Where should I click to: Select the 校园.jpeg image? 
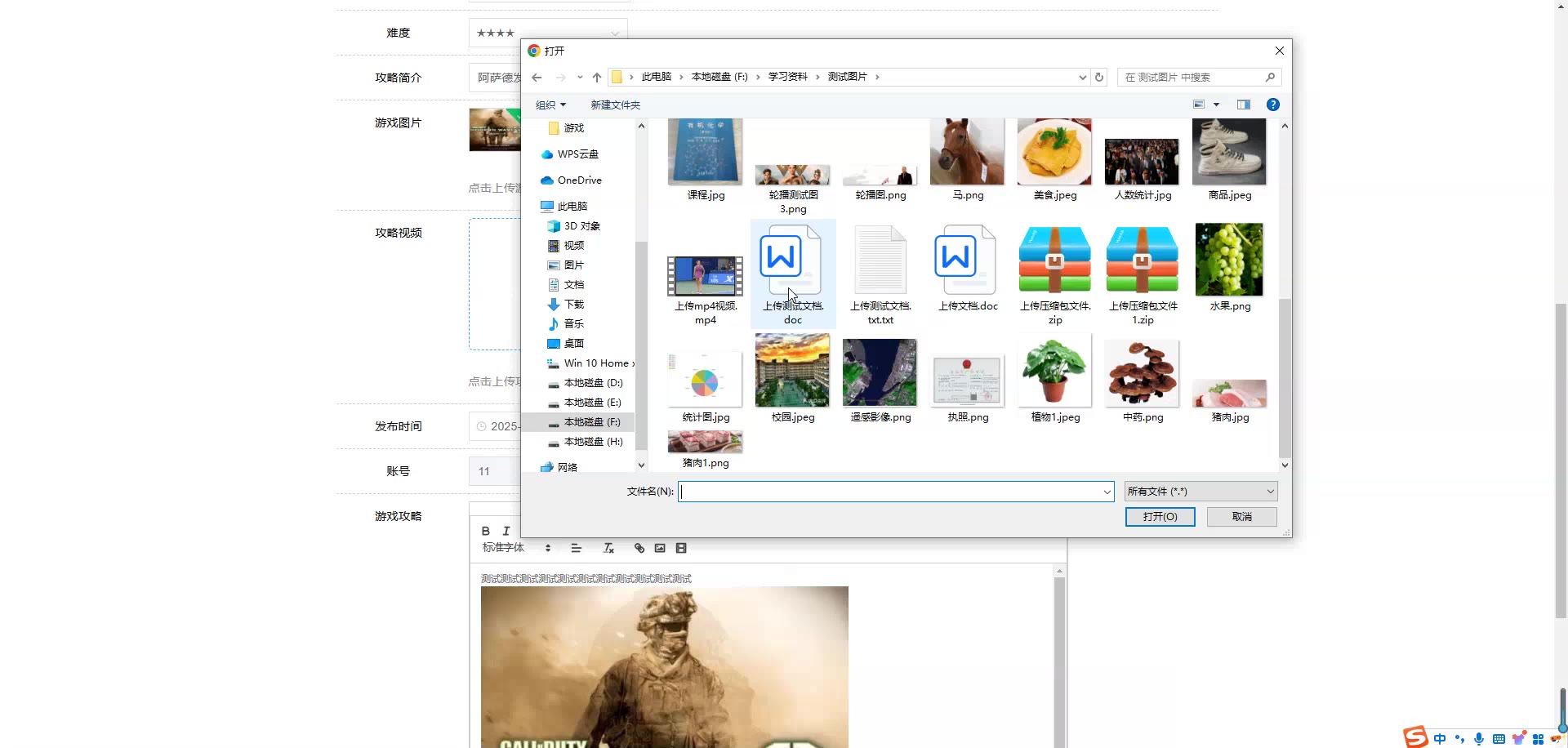click(793, 380)
